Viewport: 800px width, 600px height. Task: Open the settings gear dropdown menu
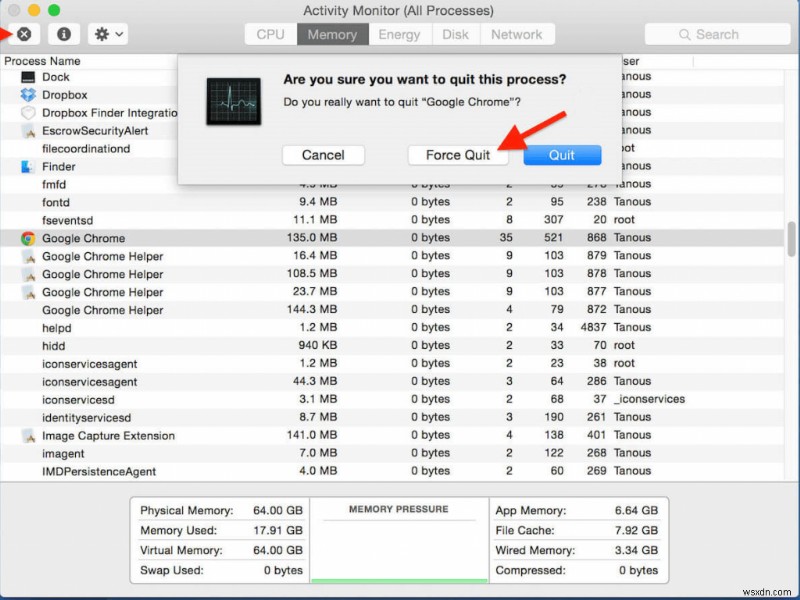(105, 33)
